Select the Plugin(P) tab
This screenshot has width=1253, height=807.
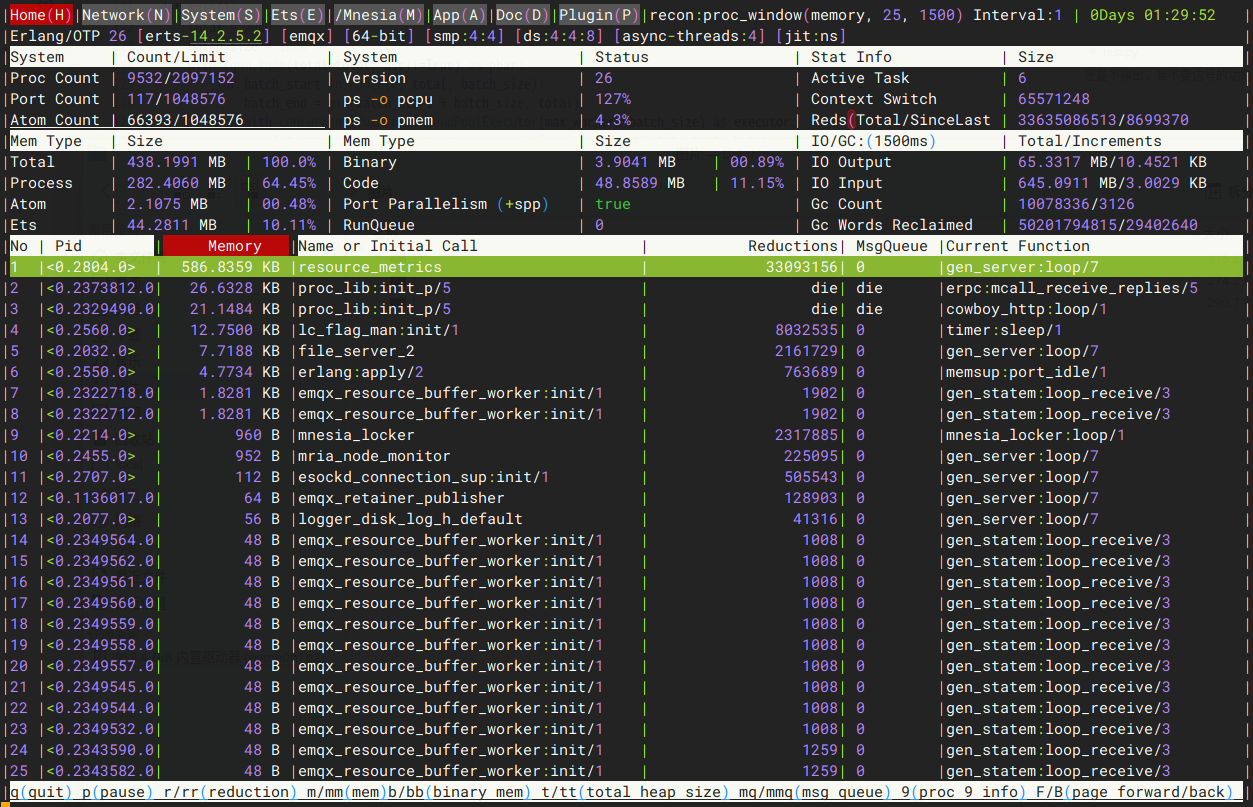pyautogui.click(x=598, y=15)
